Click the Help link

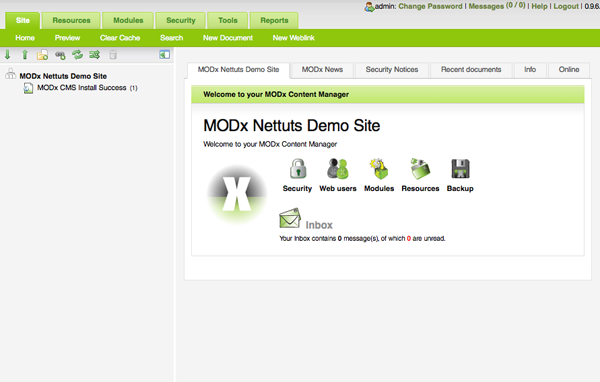539,7
